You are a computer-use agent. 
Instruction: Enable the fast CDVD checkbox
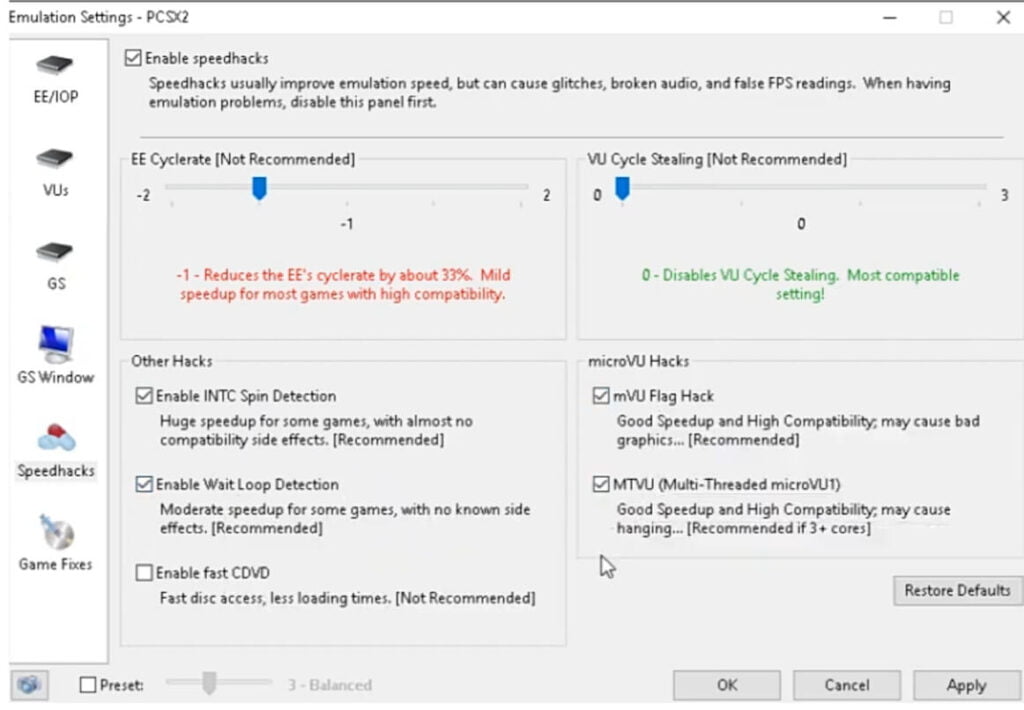tap(144, 573)
